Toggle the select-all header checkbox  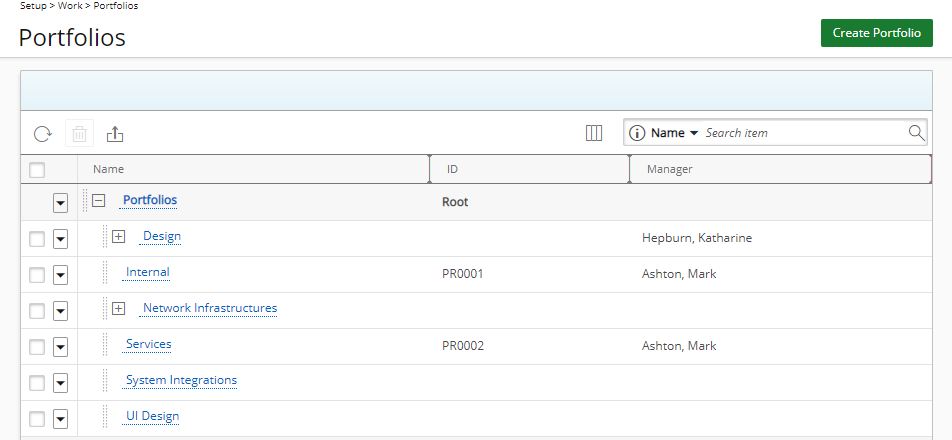(x=37, y=169)
